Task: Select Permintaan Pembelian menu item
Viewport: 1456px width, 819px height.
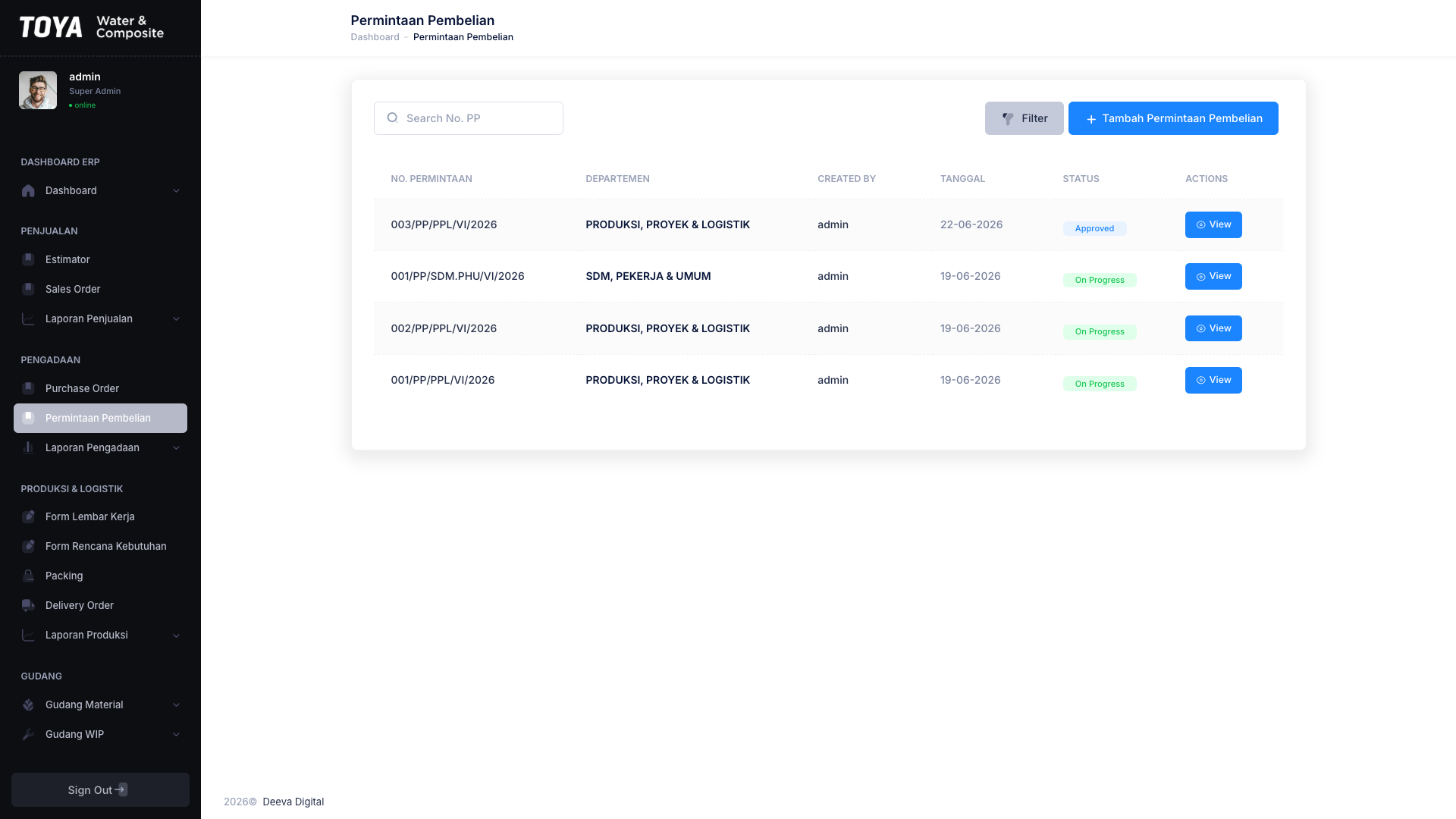Action: (x=100, y=418)
